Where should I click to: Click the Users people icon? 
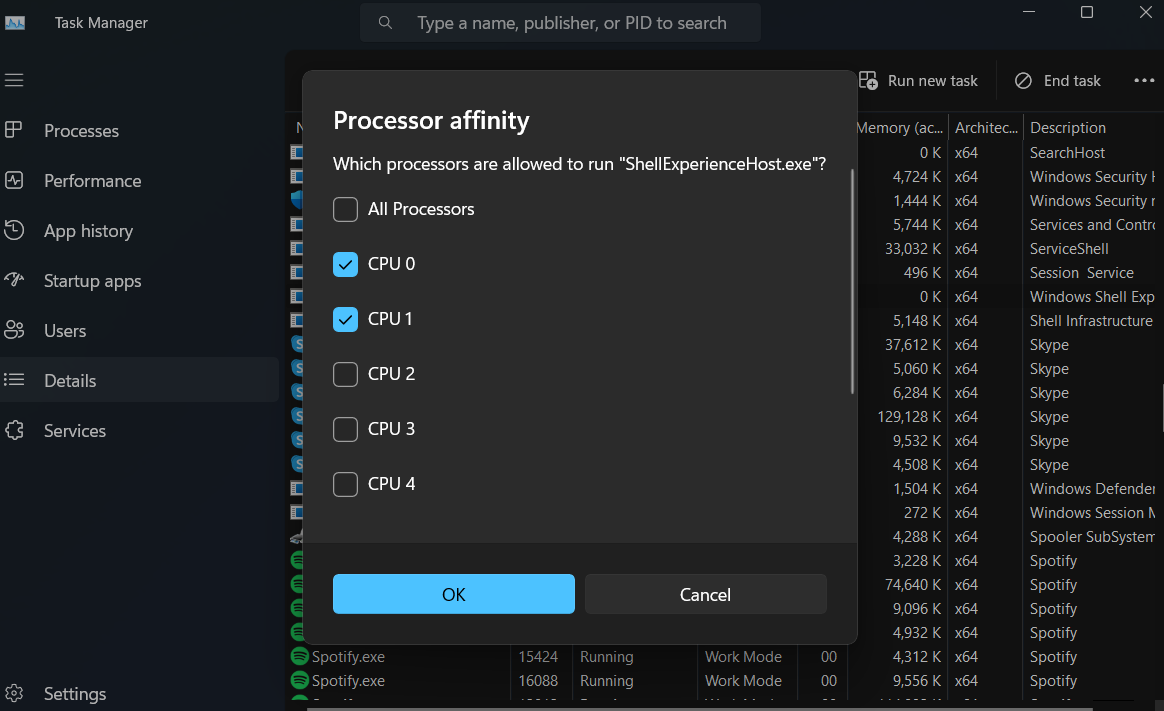[x=13, y=330]
